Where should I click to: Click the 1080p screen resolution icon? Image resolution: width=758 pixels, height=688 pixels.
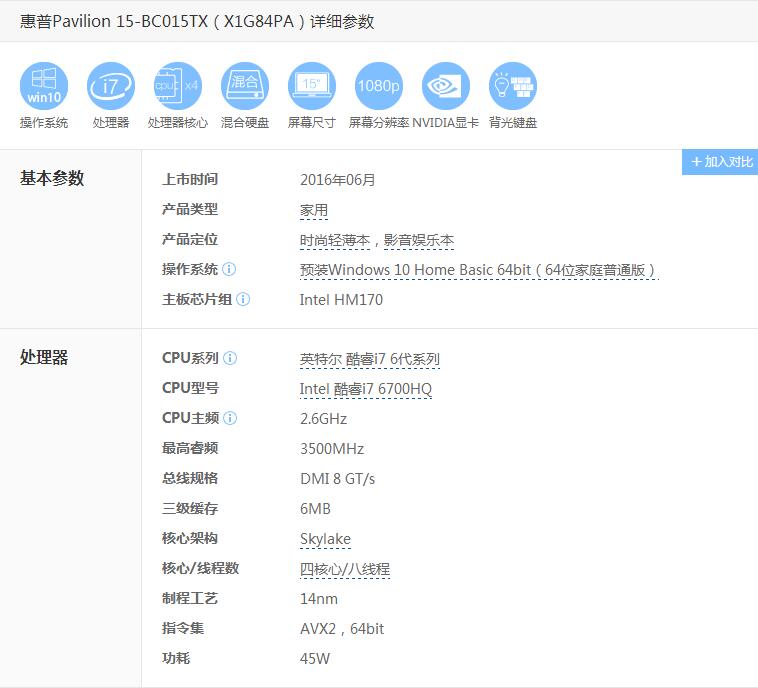[379, 86]
